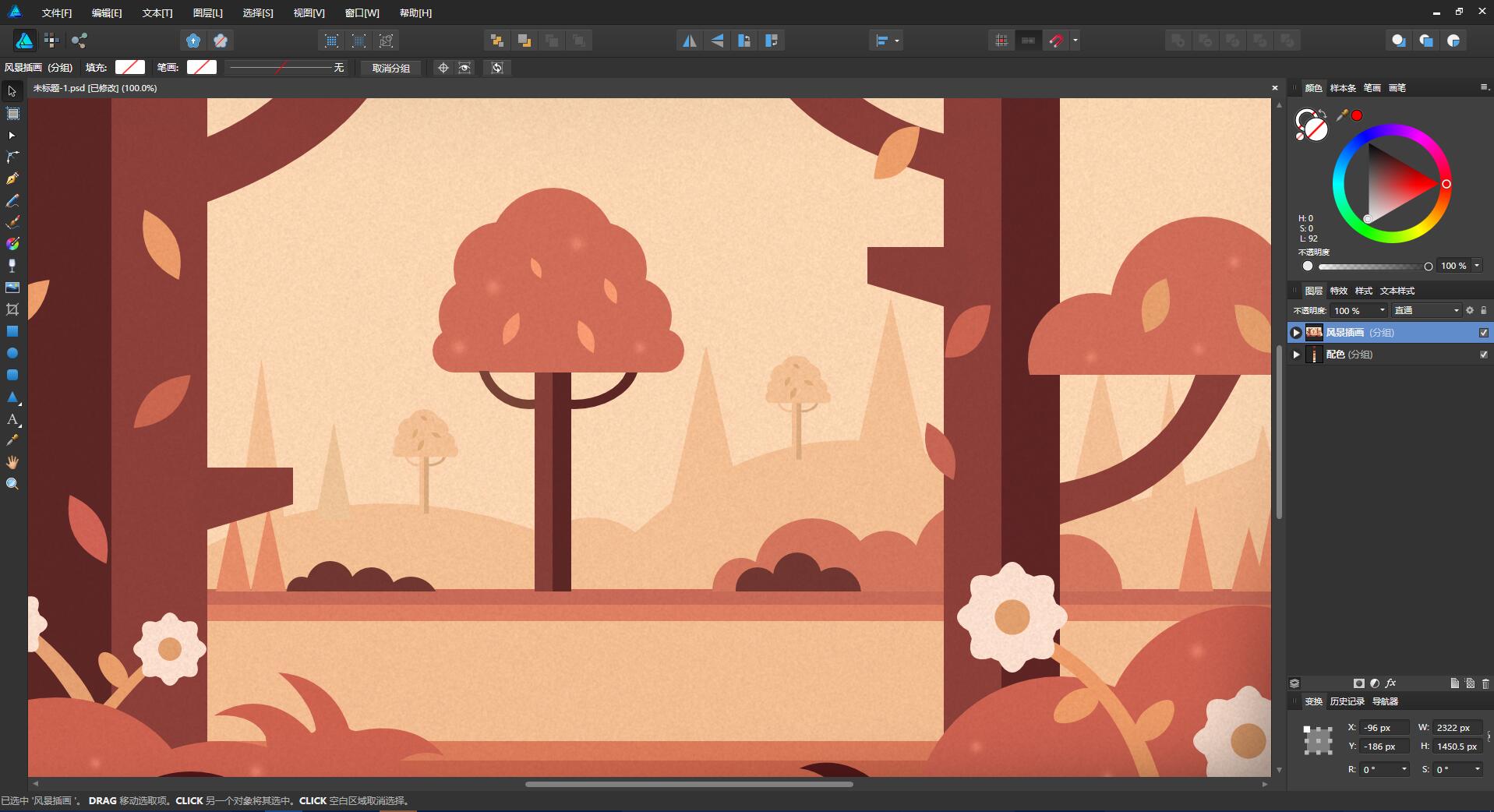Click the X position field
Screen dimensions: 1494x812
point(1385,728)
